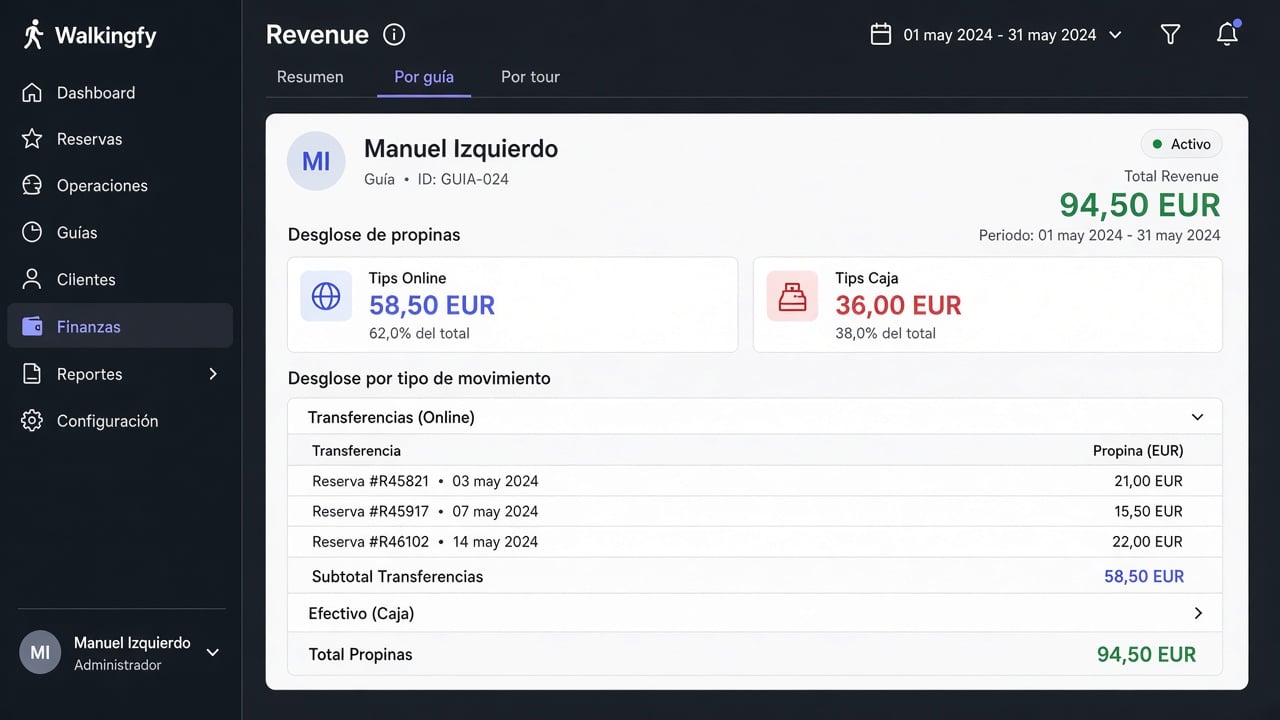Open Operaciones in the sidebar

pos(120,186)
